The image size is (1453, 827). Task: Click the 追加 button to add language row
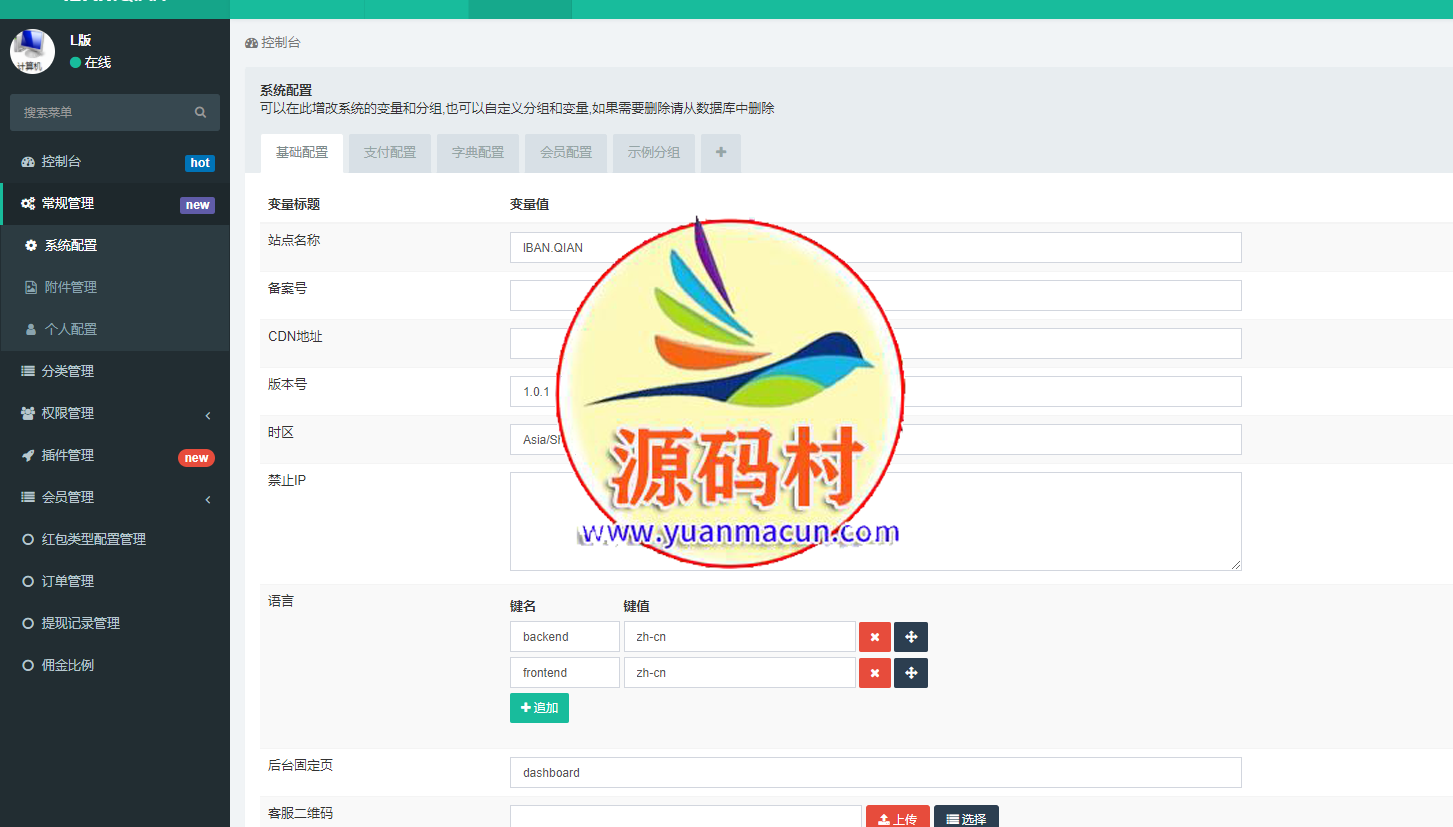tap(539, 707)
